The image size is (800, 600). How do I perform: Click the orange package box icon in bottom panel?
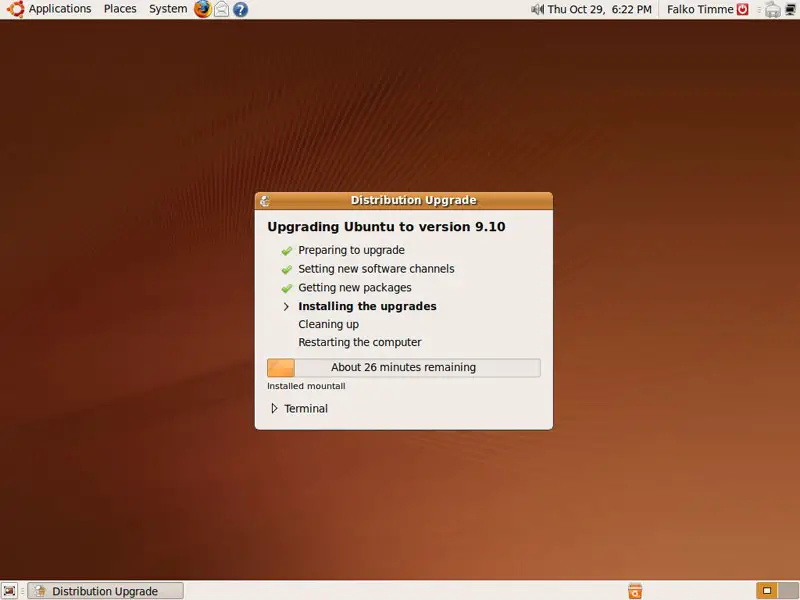[635, 591]
